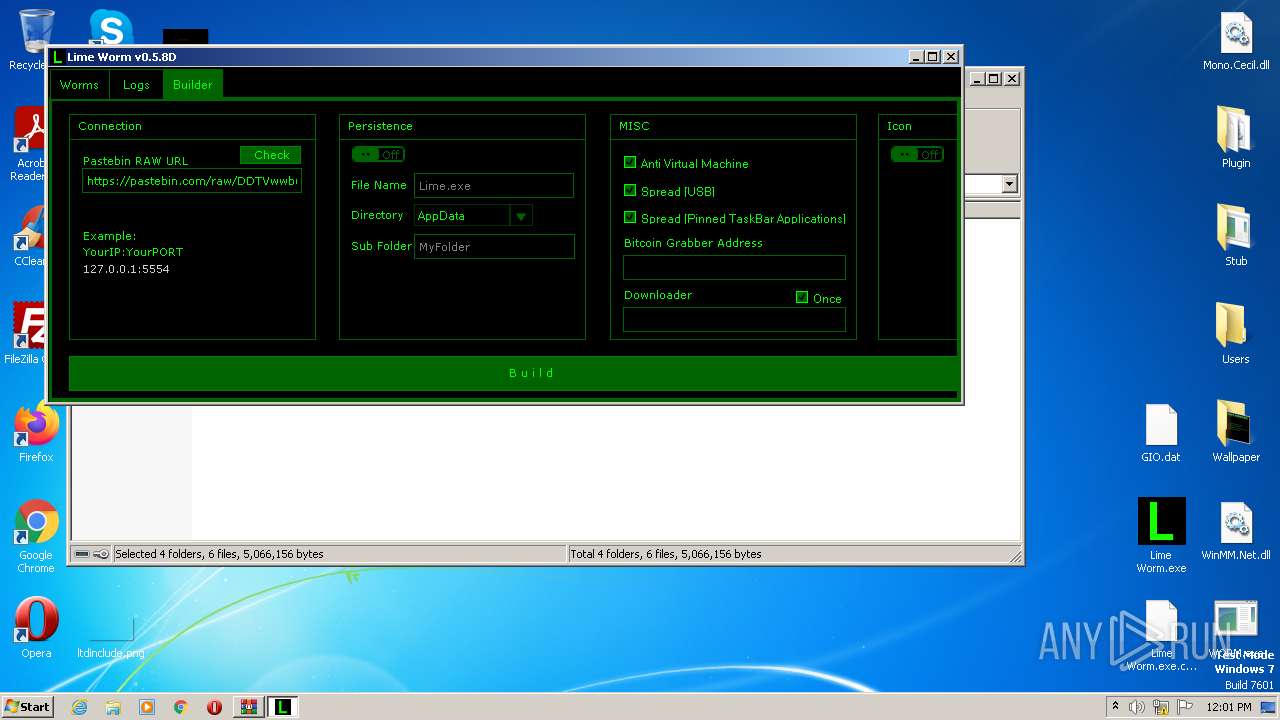Open the Start menu
This screenshot has width=1280, height=720.
tap(27, 707)
